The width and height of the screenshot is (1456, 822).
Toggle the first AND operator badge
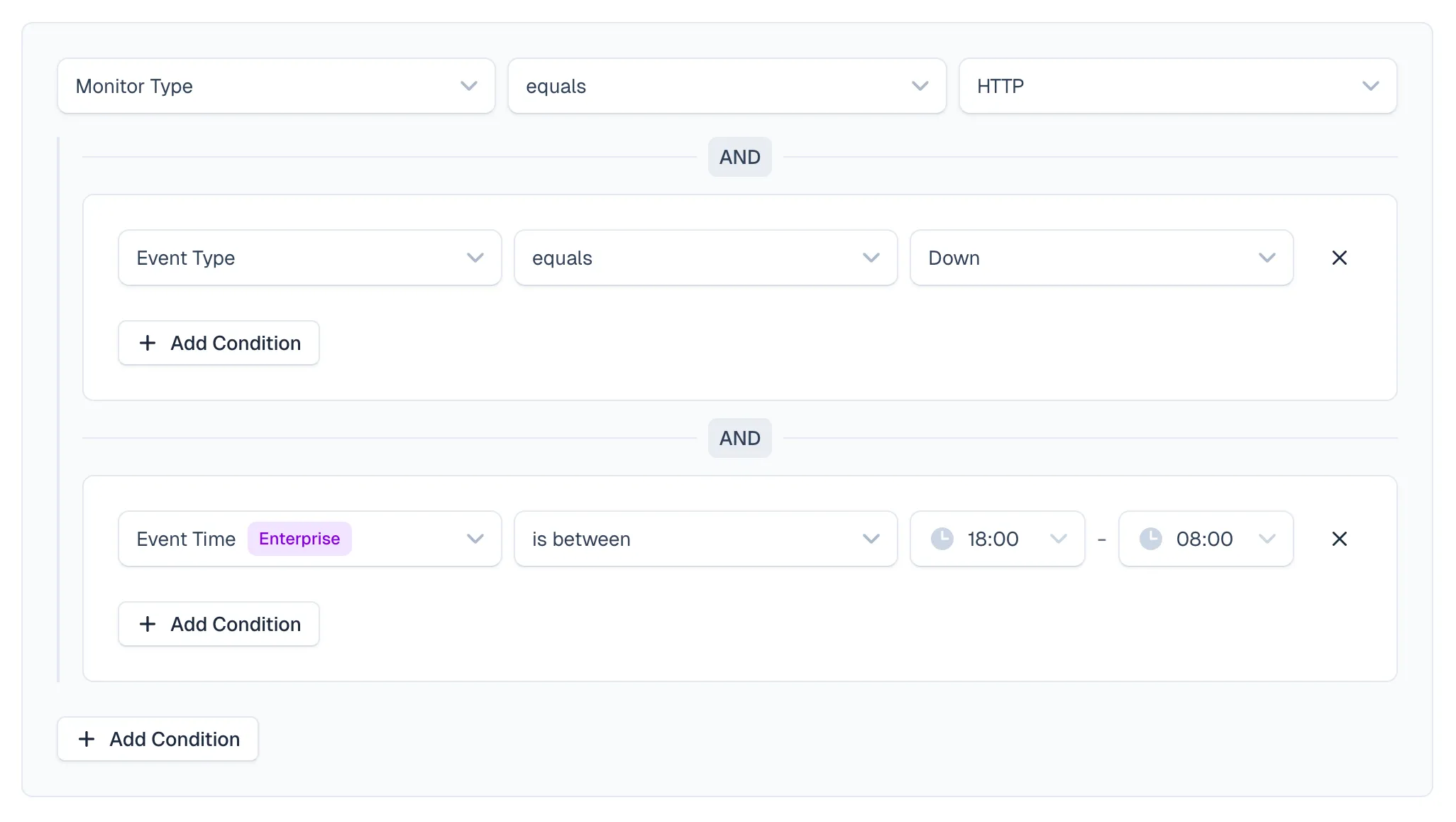739,157
